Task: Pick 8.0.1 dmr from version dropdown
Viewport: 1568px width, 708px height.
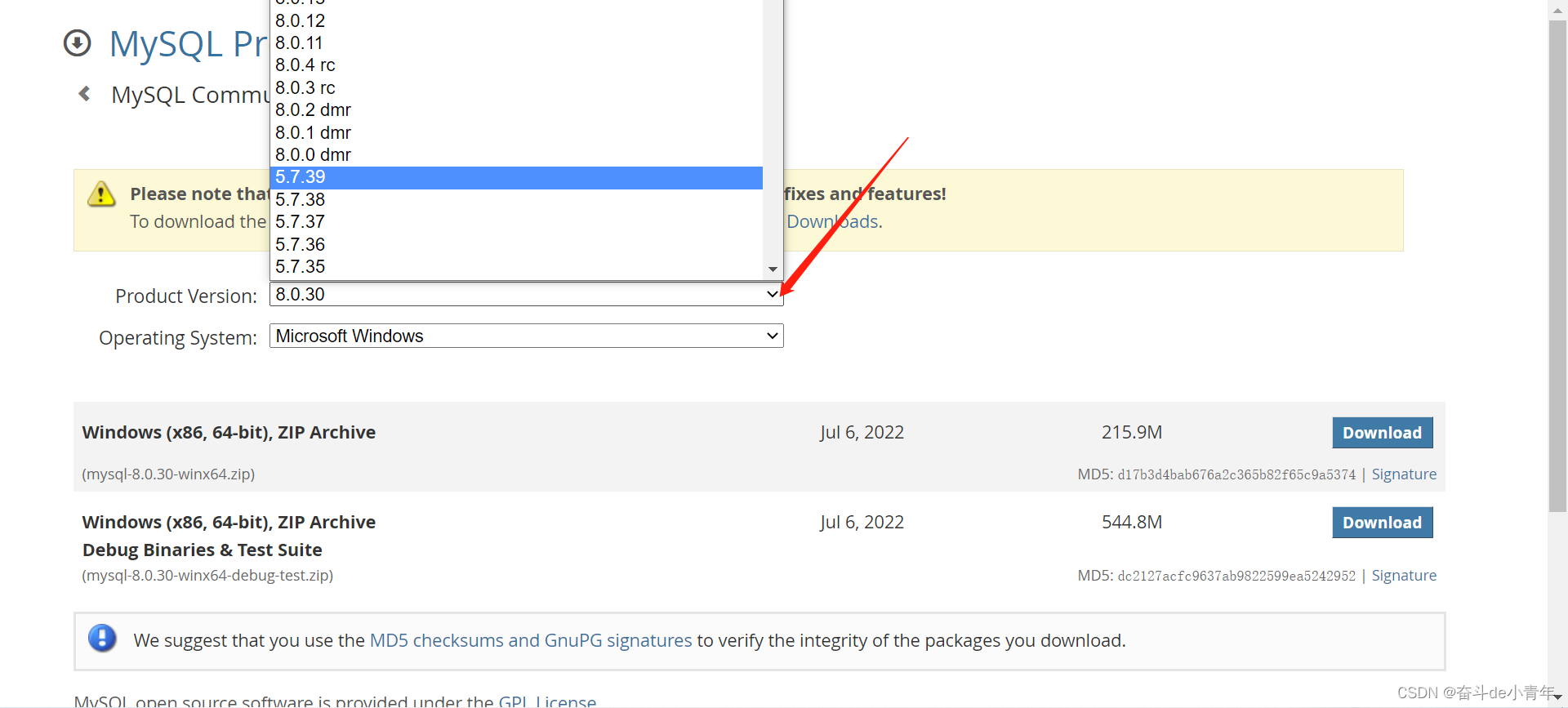Action: tap(516, 132)
